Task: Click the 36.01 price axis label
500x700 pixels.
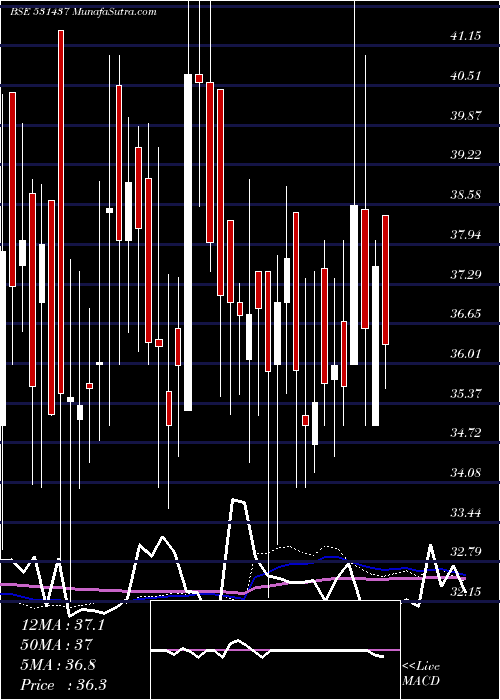Action: (x=466, y=353)
